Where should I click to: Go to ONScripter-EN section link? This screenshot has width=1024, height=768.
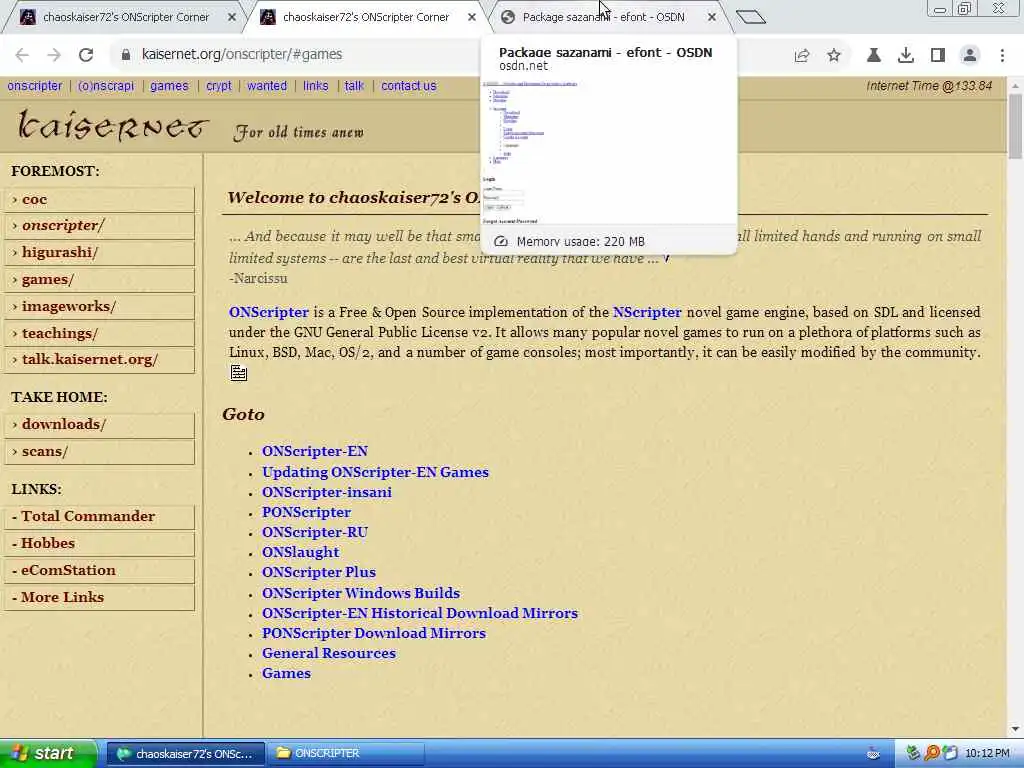tap(315, 451)
